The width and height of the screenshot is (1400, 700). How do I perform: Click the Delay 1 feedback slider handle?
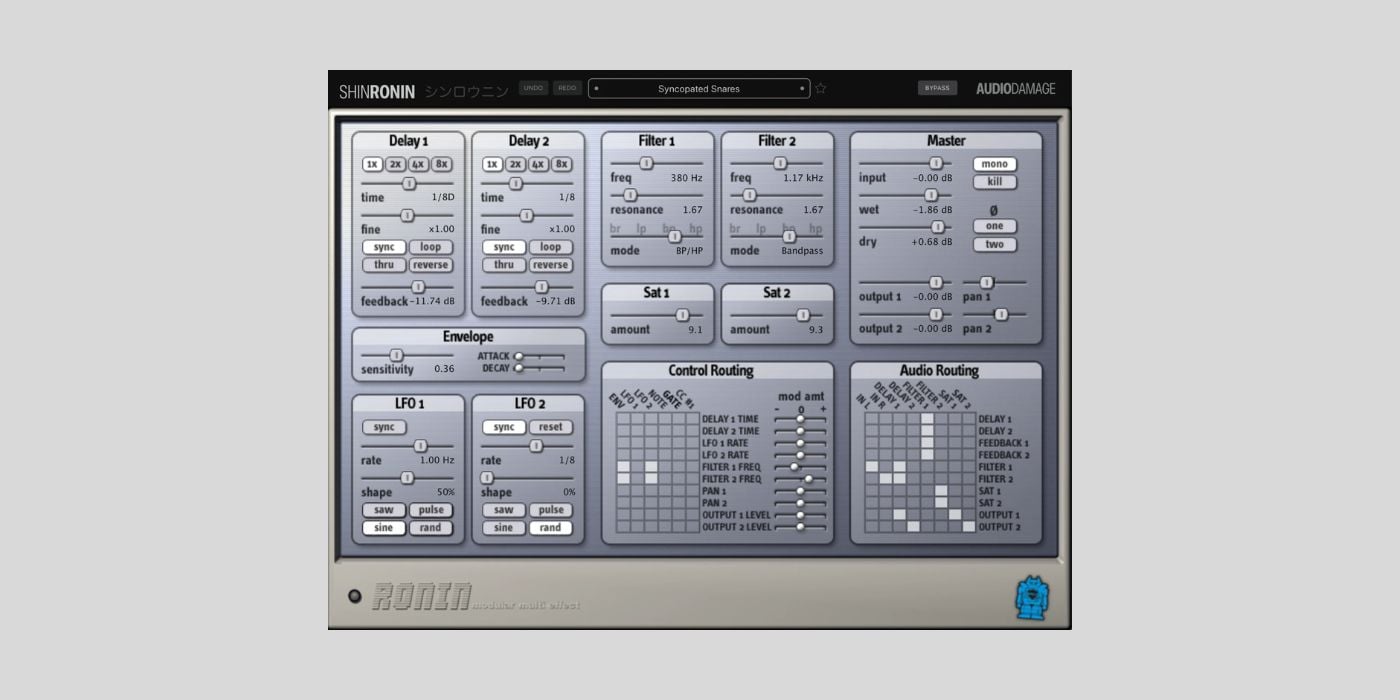418,287
